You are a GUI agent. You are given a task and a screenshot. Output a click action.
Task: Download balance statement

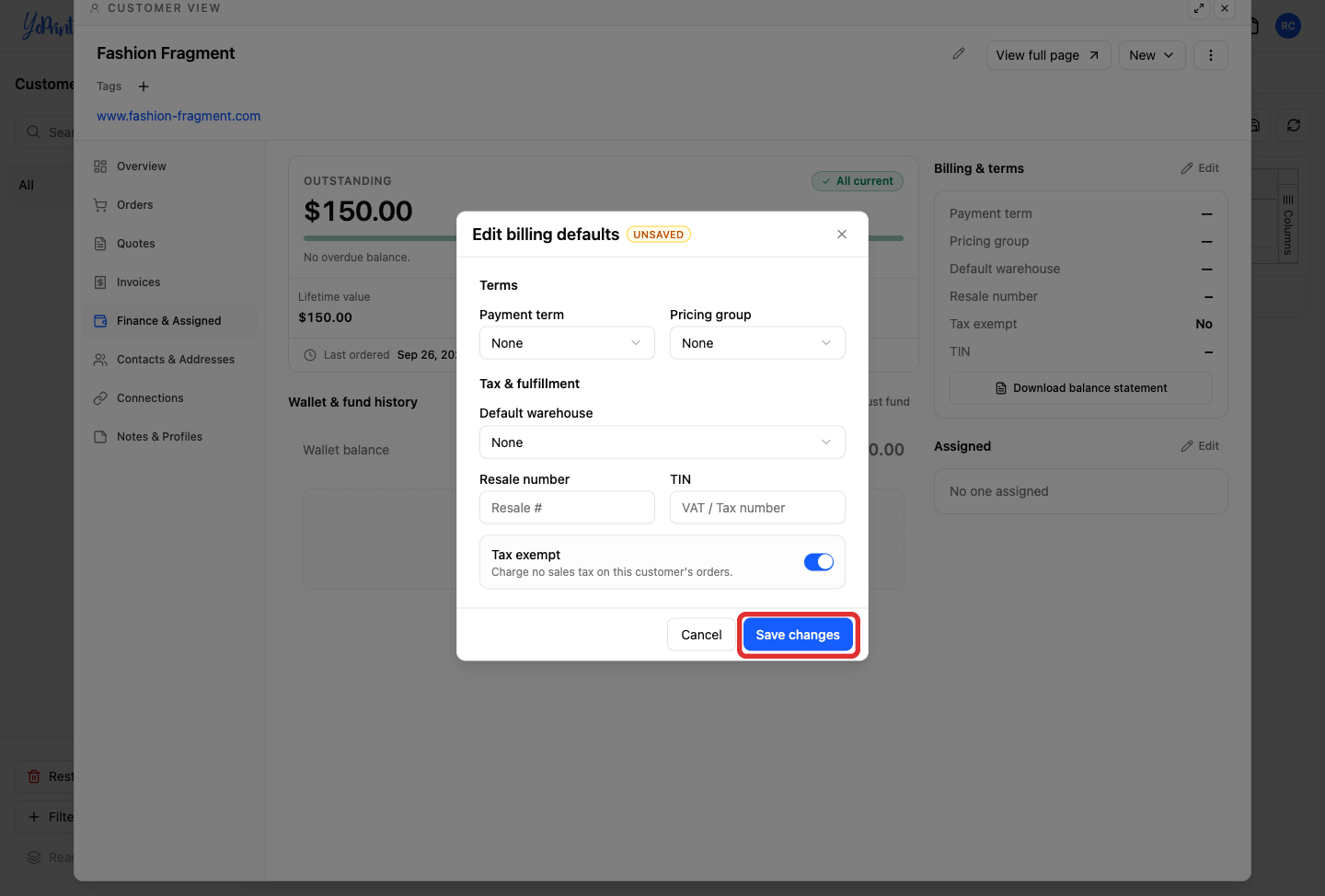click(1081, 388)
